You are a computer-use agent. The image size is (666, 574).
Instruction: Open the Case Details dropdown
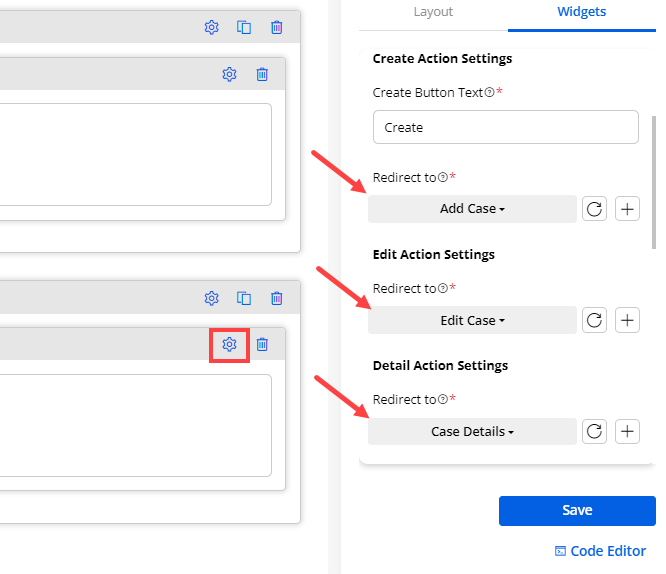[x=472, y=432]
